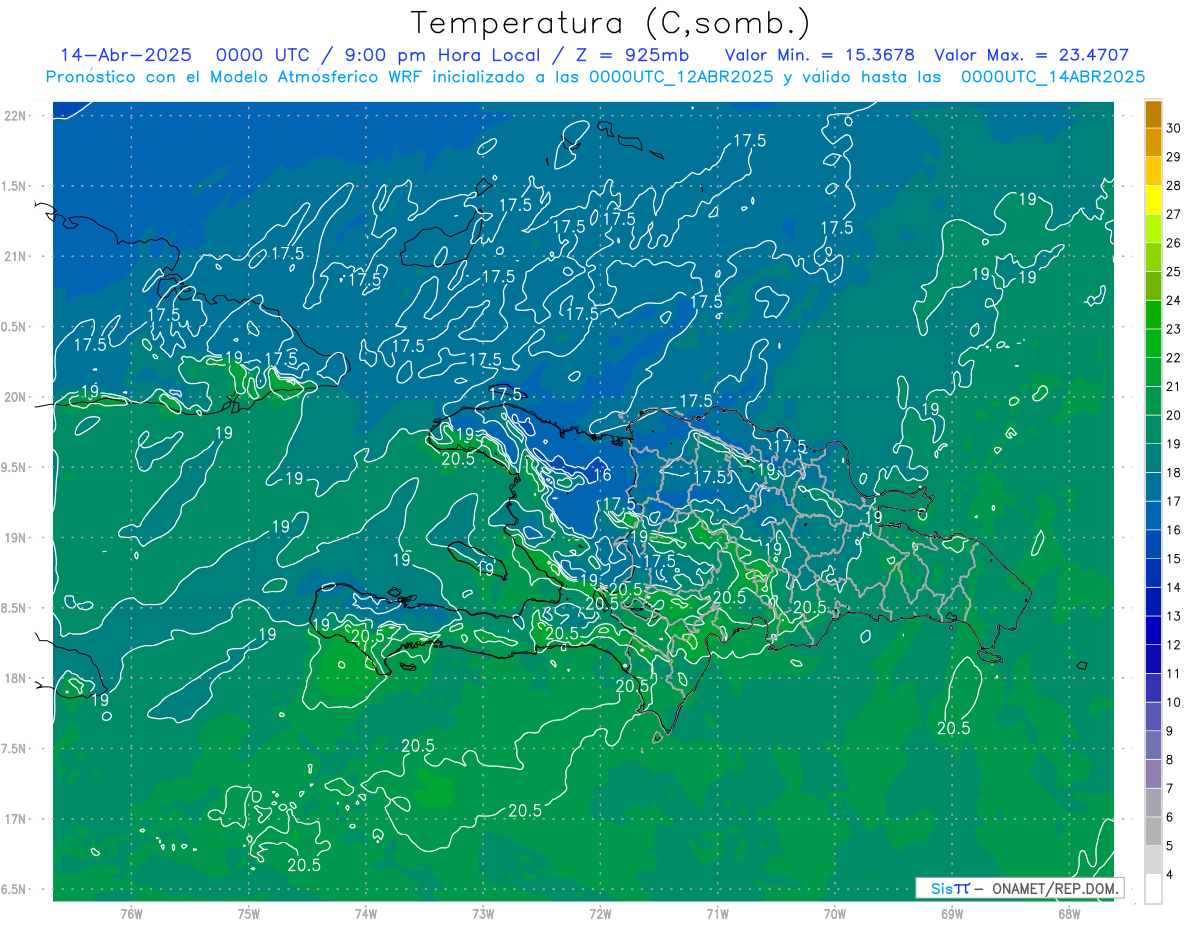
Task: Click legend value '26' on color scale
Action: [x=1174, y=243]
